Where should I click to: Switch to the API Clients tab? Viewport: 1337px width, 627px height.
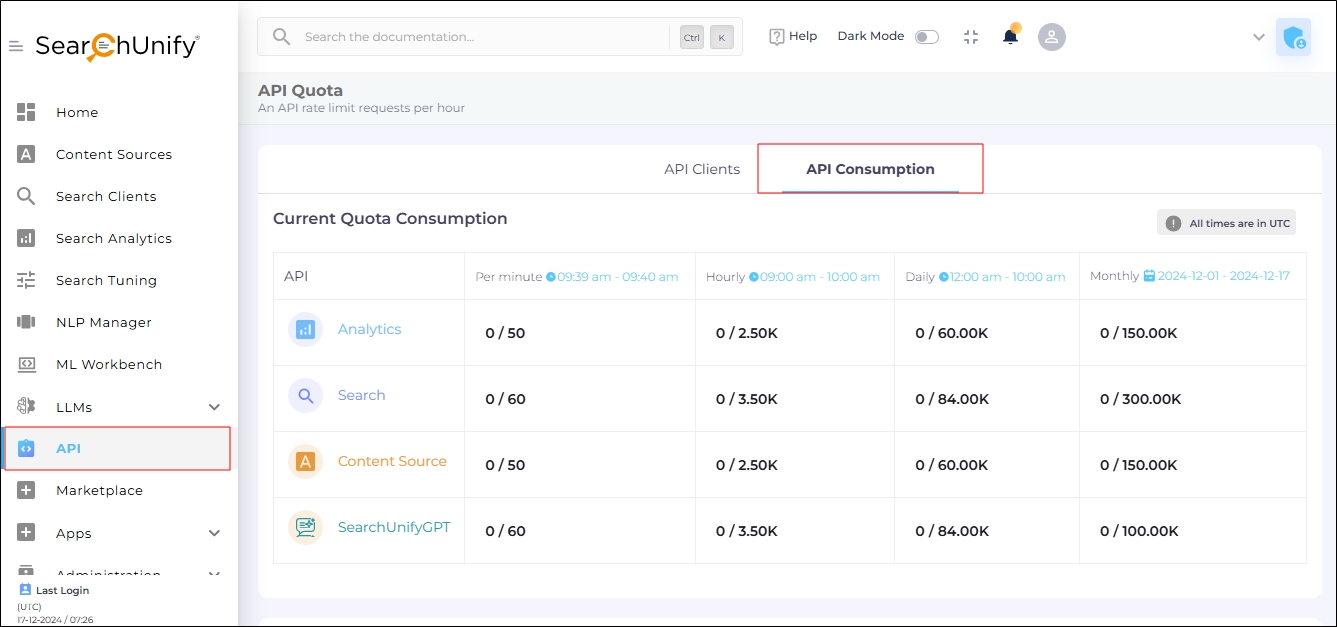click(x=702, y=169)
